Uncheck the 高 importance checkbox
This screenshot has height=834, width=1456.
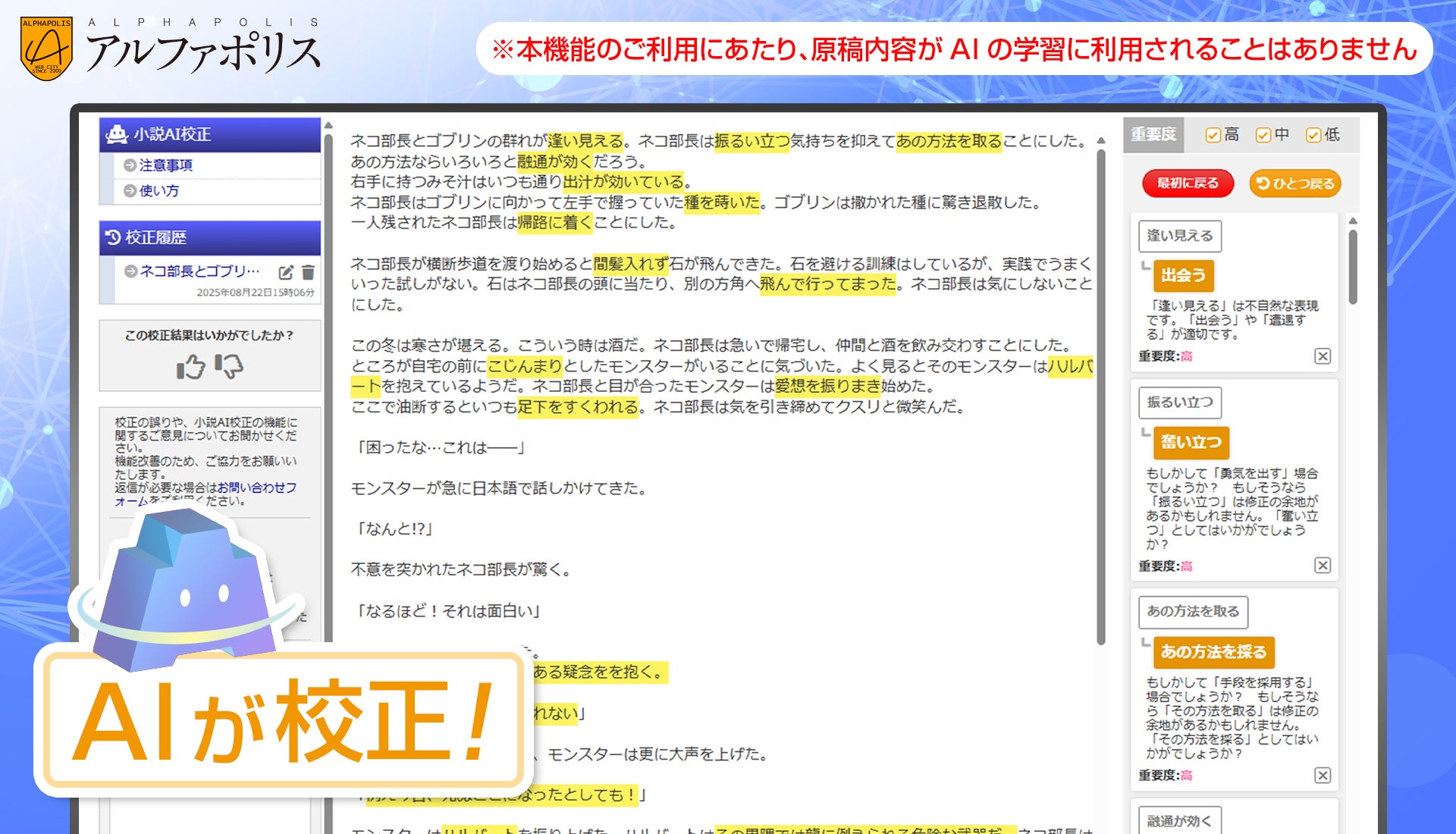click(x=1212, y=136)
